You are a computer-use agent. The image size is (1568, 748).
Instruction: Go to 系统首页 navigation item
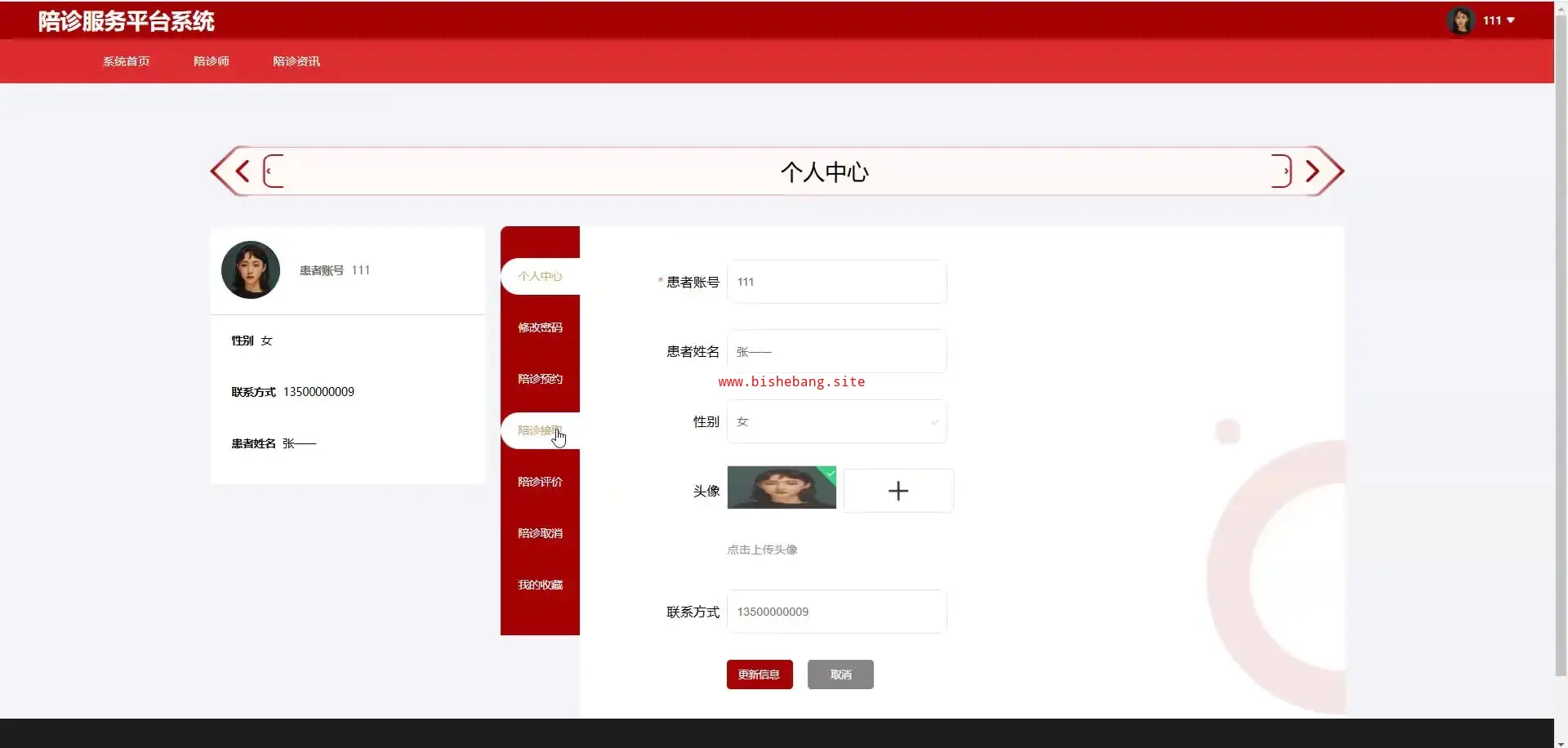click(x=126, y=61)
